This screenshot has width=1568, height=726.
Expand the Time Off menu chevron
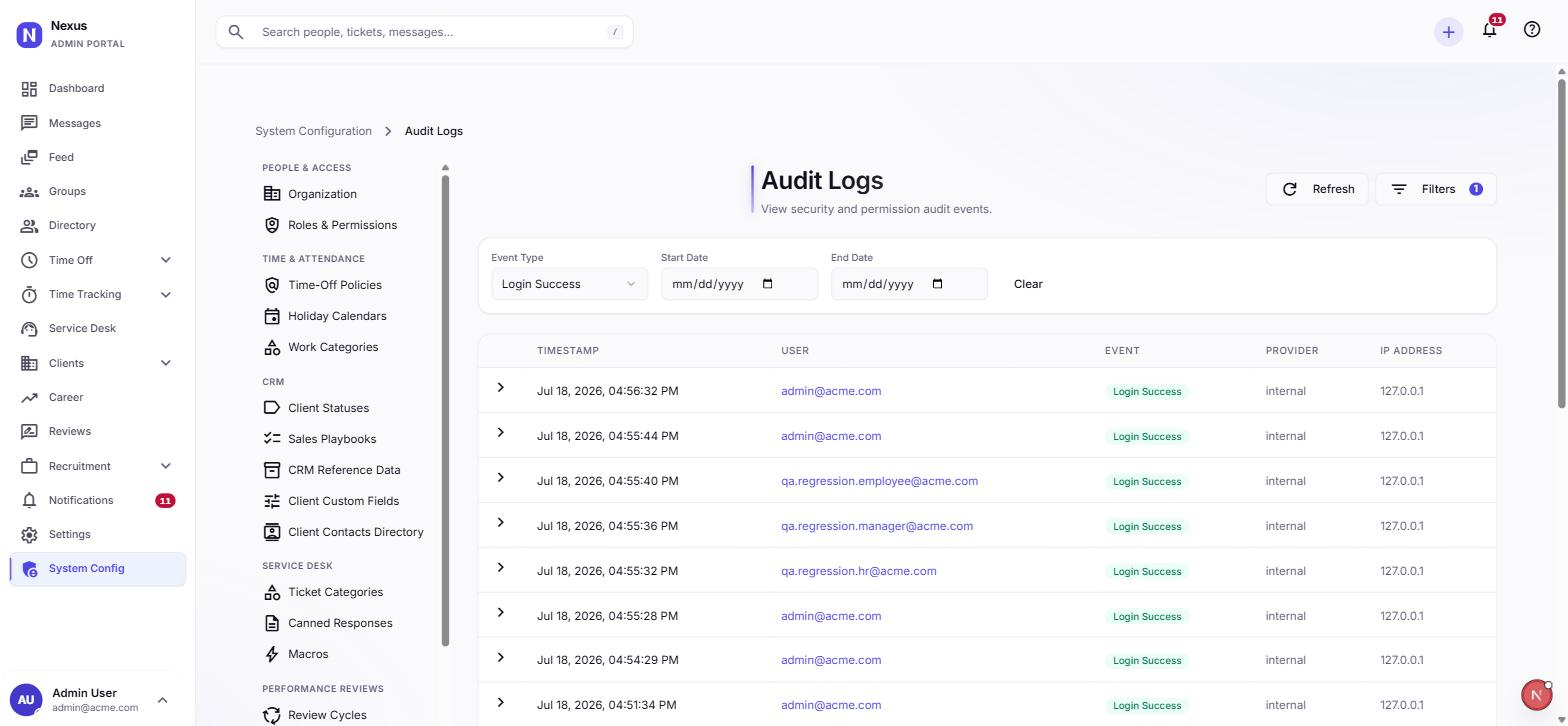coord(166,260)
